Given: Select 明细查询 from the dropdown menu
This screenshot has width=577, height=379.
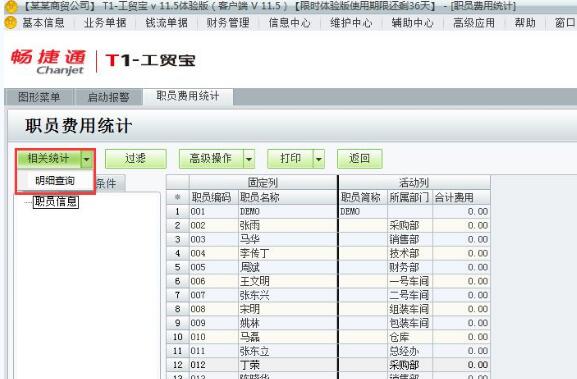Looking at the screenshot, I should pyautogui.click(x=55, y=180).
